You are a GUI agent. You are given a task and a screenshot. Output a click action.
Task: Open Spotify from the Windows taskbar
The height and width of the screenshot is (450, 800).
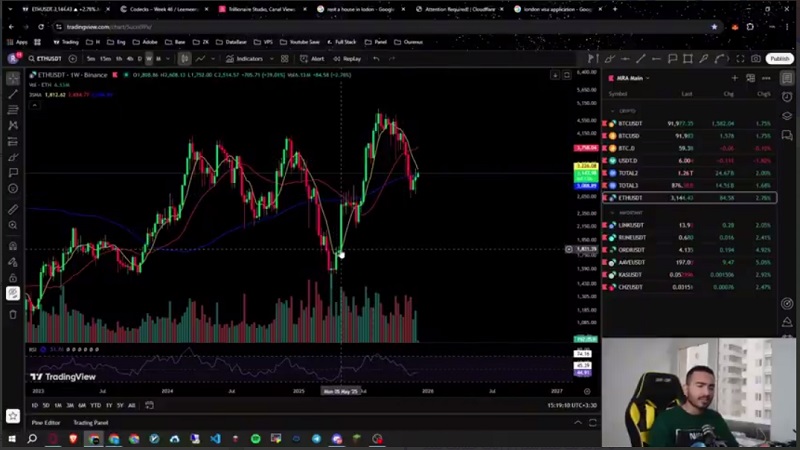coord(255,439)
